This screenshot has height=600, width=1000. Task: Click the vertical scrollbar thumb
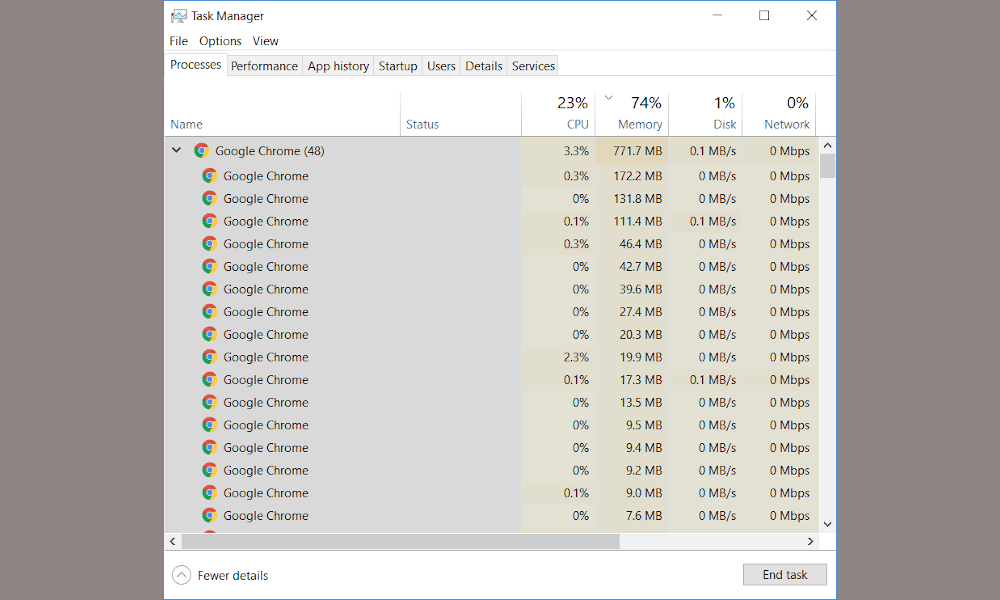[827, 166]
